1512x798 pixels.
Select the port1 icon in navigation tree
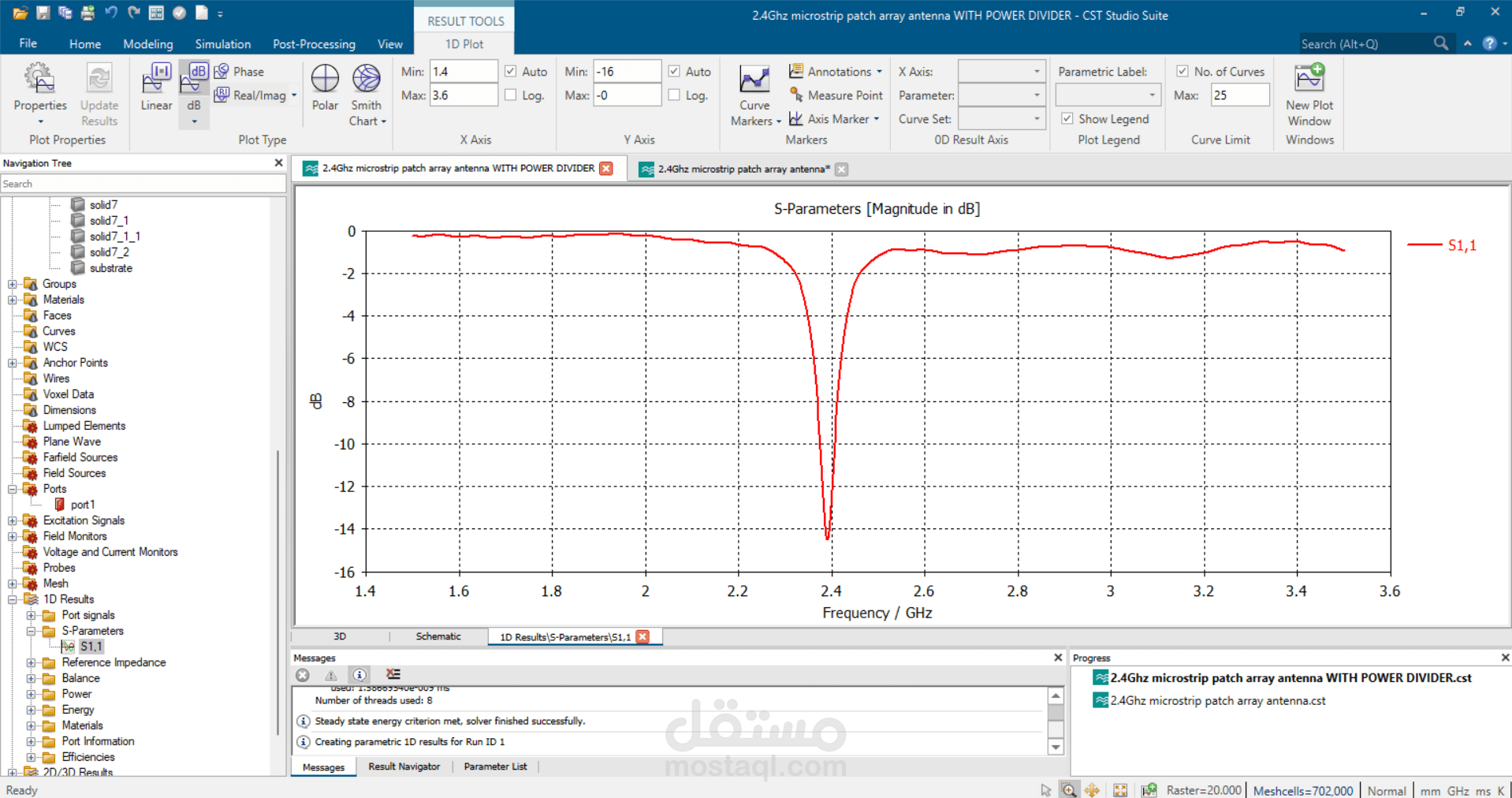tap(59, 505)
